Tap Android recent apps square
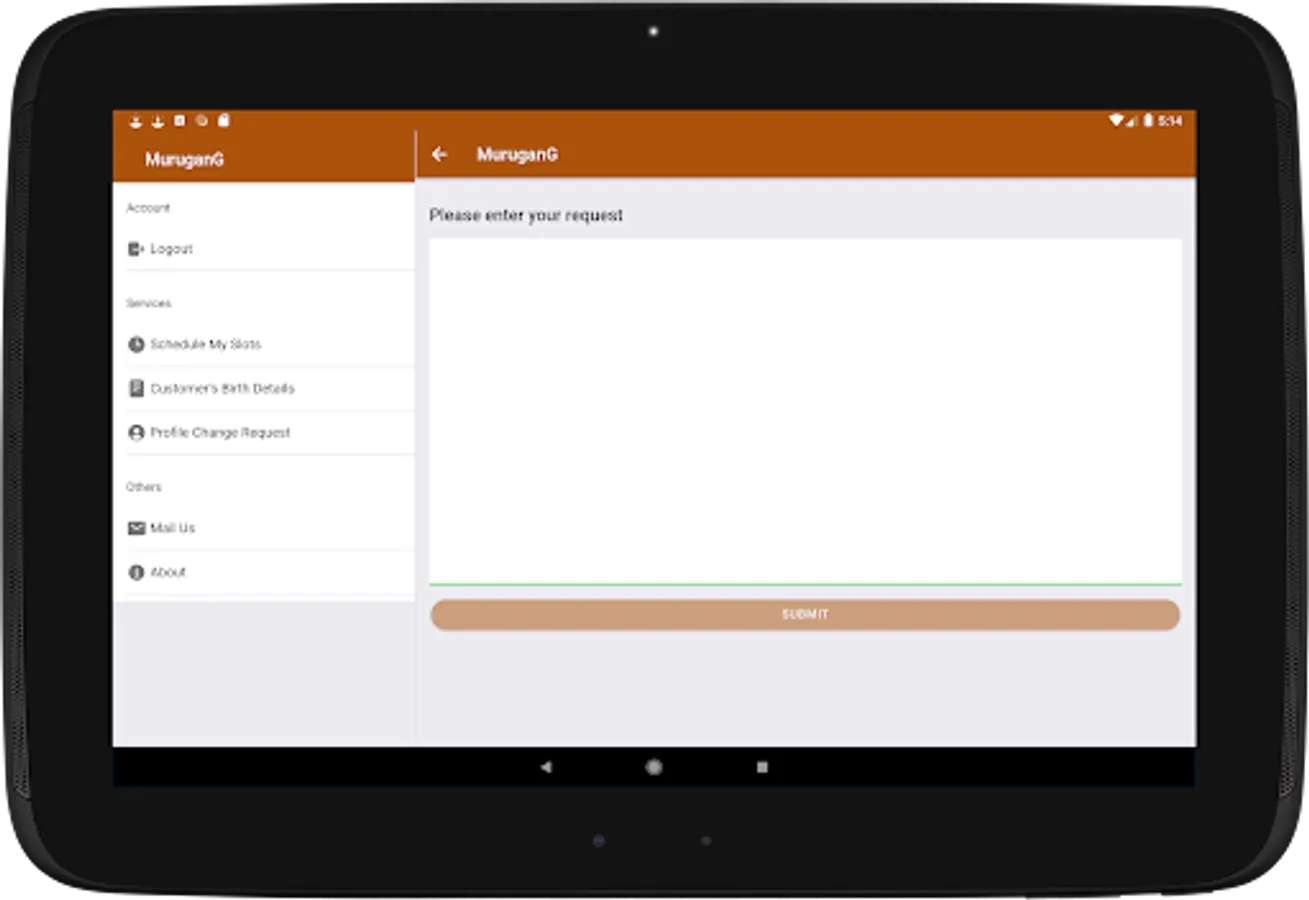The height and width of the screenshot is (900, 1309). pos(762,767)
